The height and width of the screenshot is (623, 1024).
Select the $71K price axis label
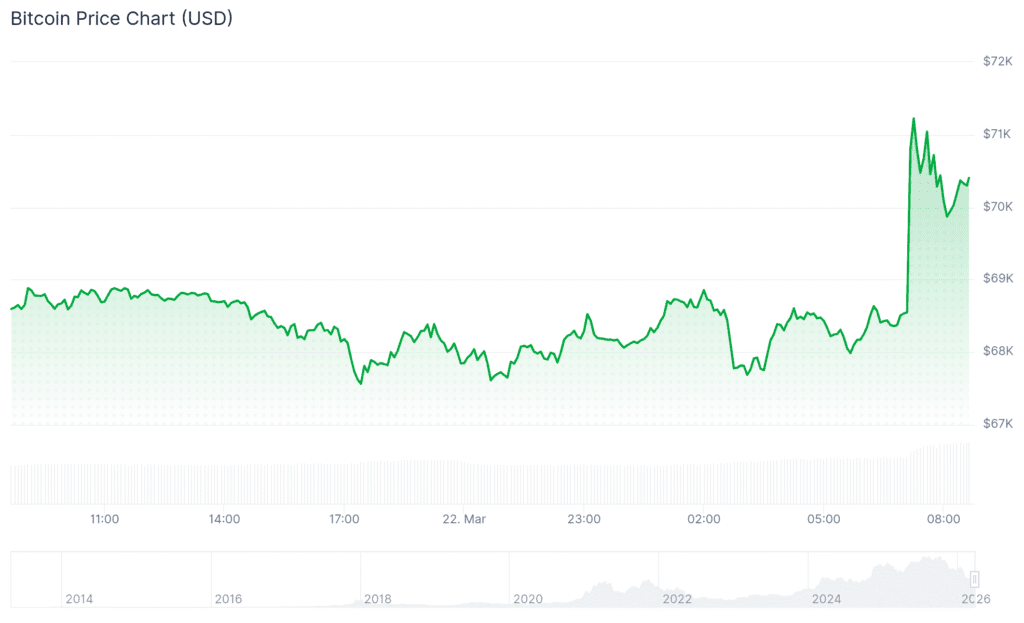pyautogui.click(x=997, y=134)
